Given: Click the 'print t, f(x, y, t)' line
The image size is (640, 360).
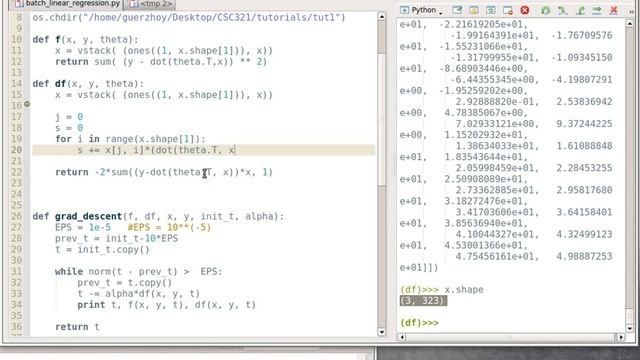Looking at the screenshot, I should click(166, 304).
